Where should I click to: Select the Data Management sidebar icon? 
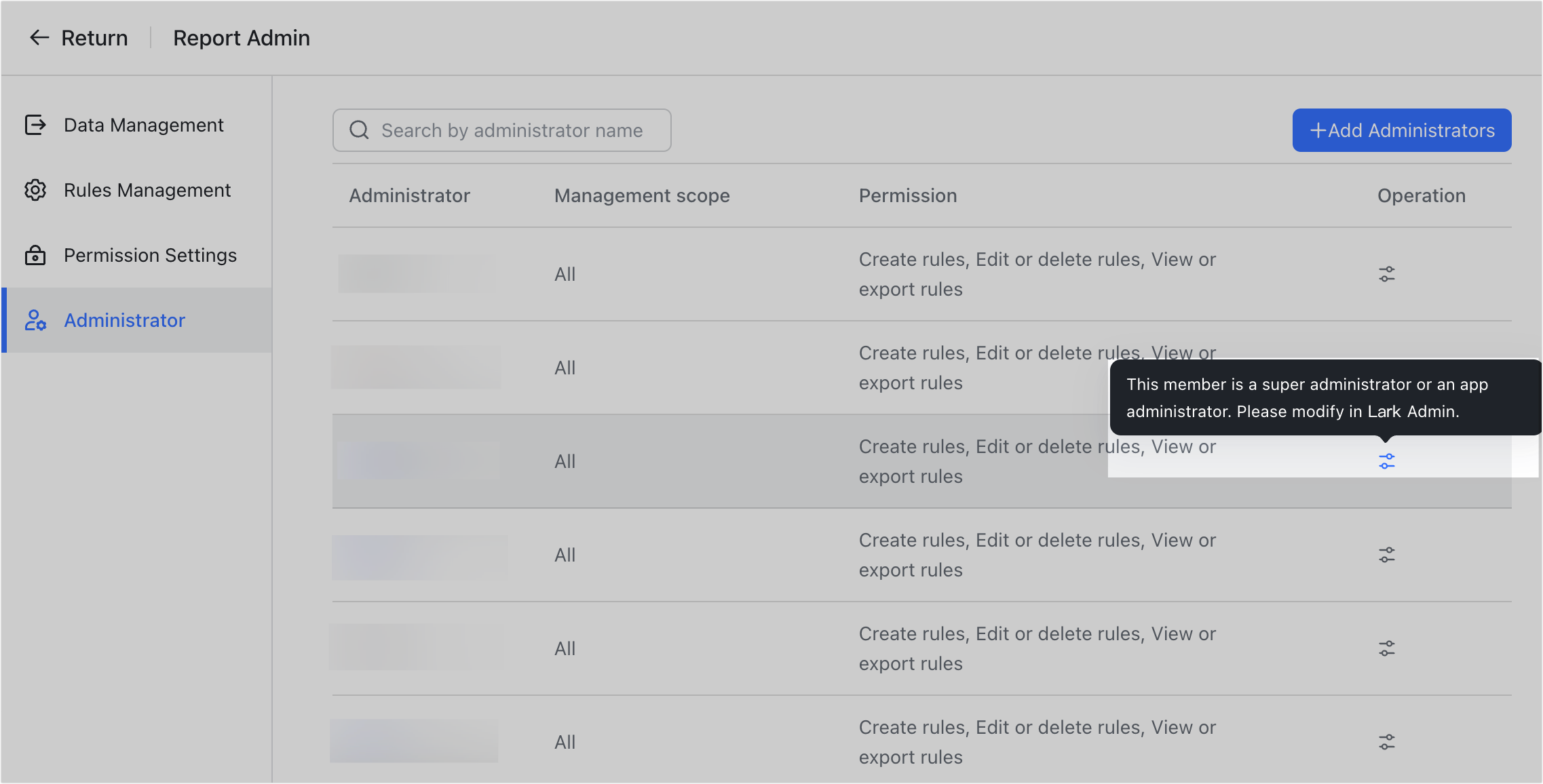[35, 125]
